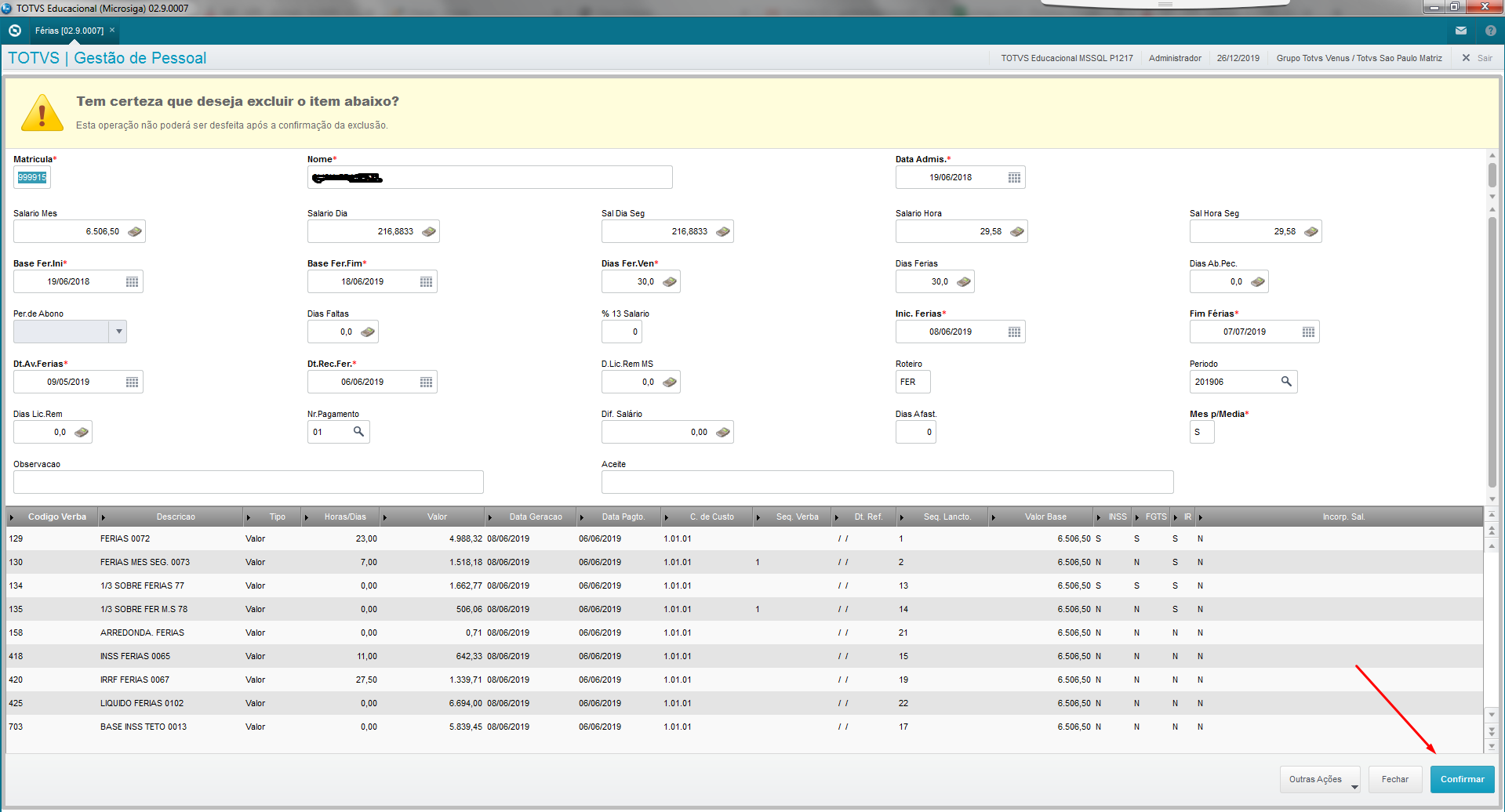1505x812 pixels.
Task: Open calculator icon for D.Lic.Rem MS
Action: 670,382
